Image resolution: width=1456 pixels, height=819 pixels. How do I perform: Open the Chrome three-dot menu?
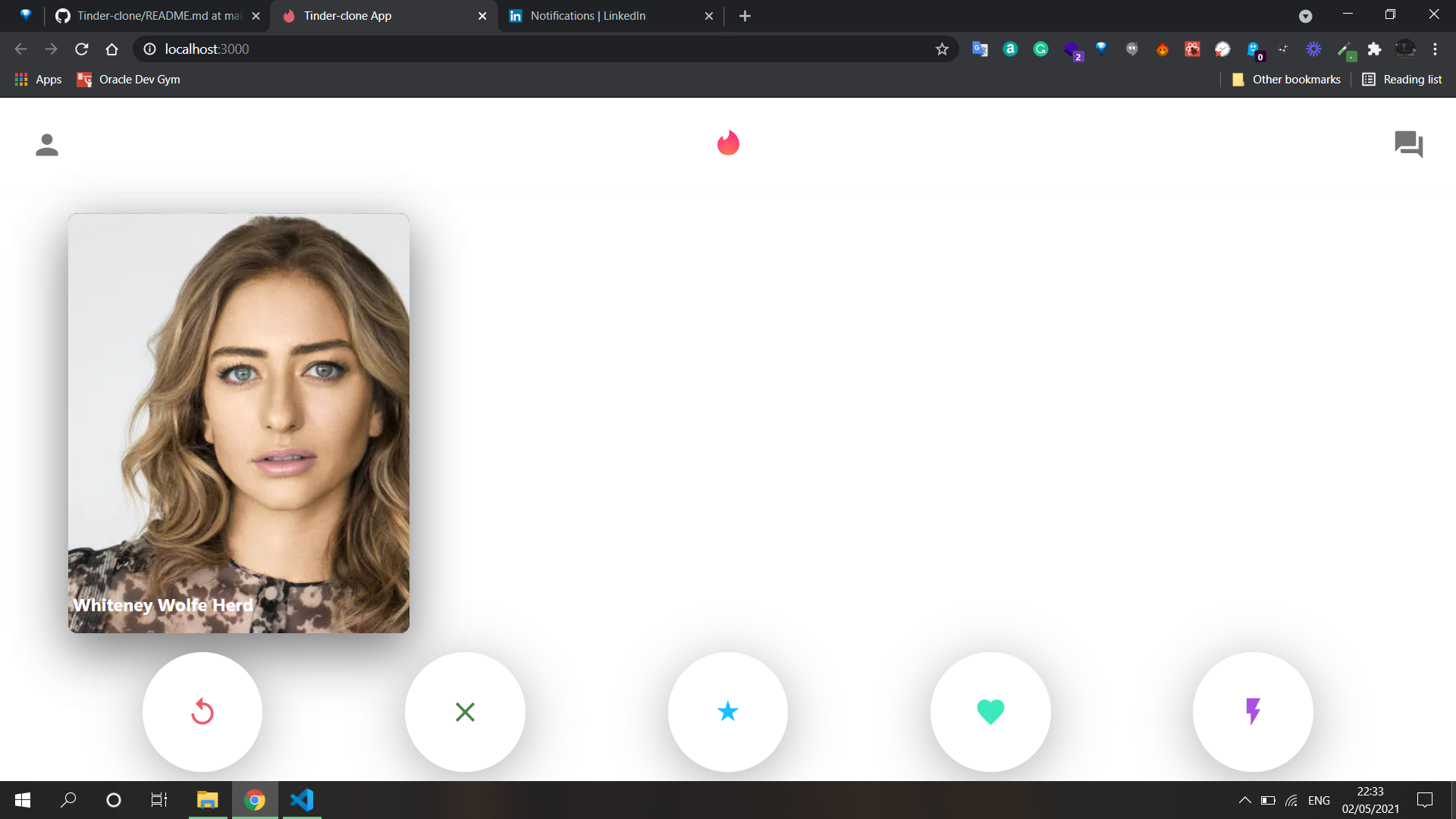[x=1435, y=49]
